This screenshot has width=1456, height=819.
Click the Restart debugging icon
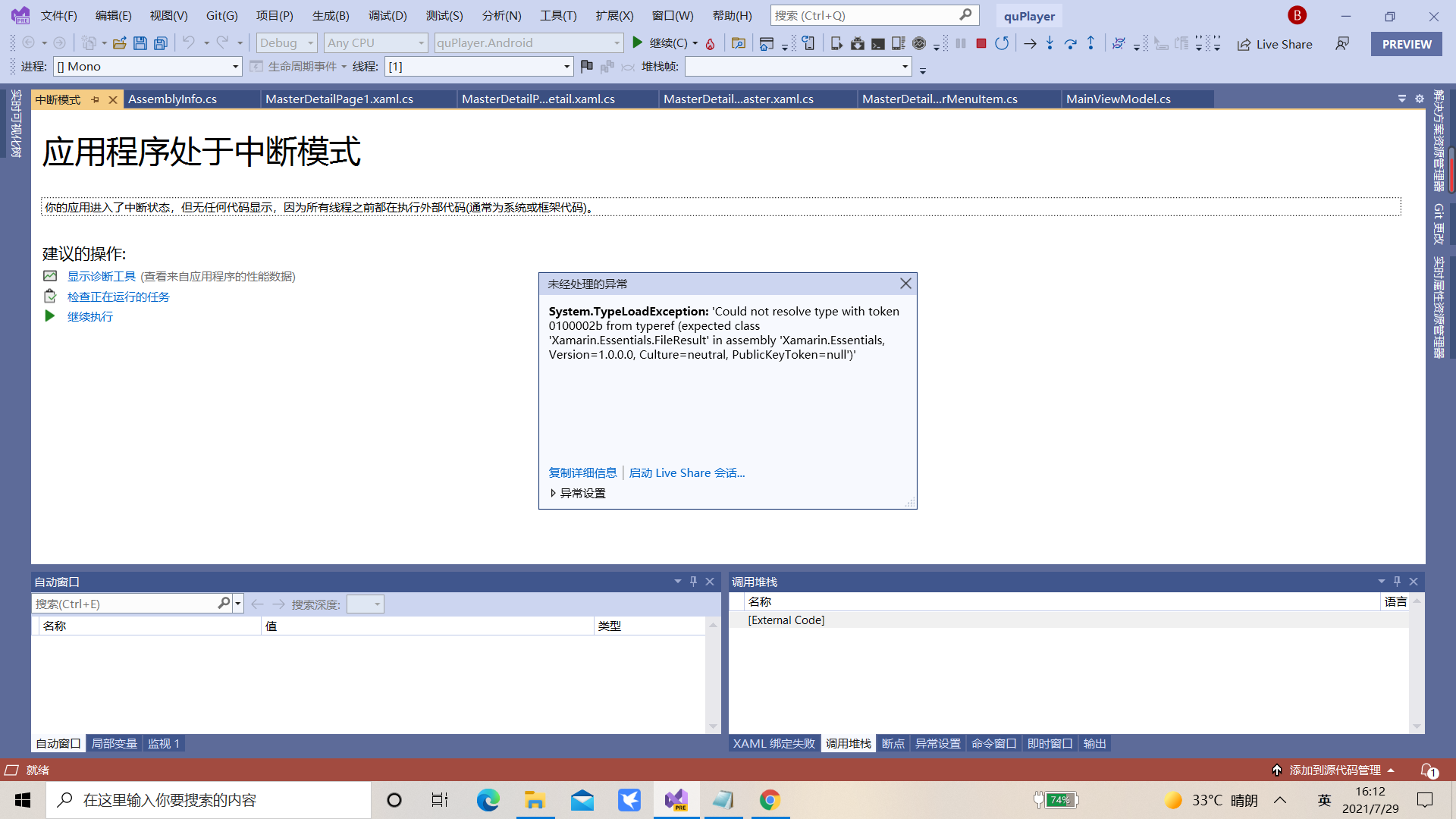(1002, 43)
